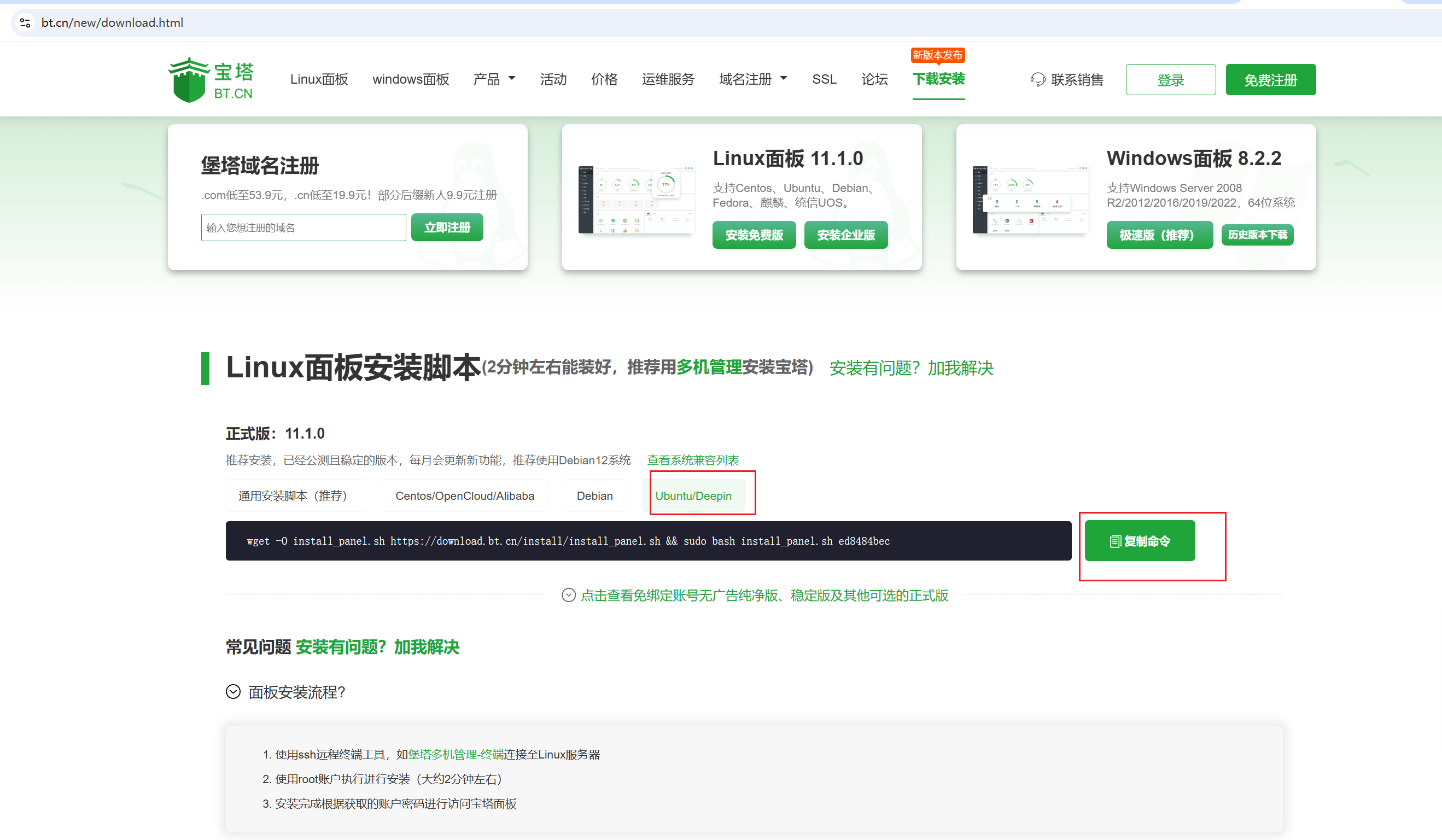Click the Linux panel screenshot thumbnail
The width and height of the screenshot is (1442, 840).
[637, 200]
